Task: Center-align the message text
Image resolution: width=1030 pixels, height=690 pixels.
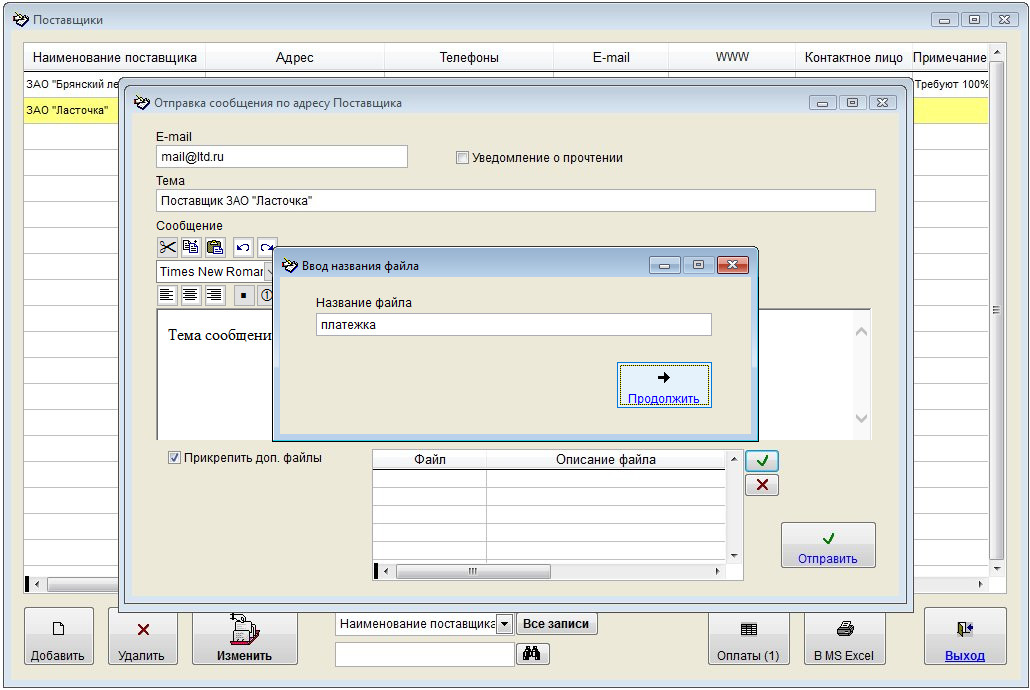Action: pyautogui.click(x=190, y=295)
